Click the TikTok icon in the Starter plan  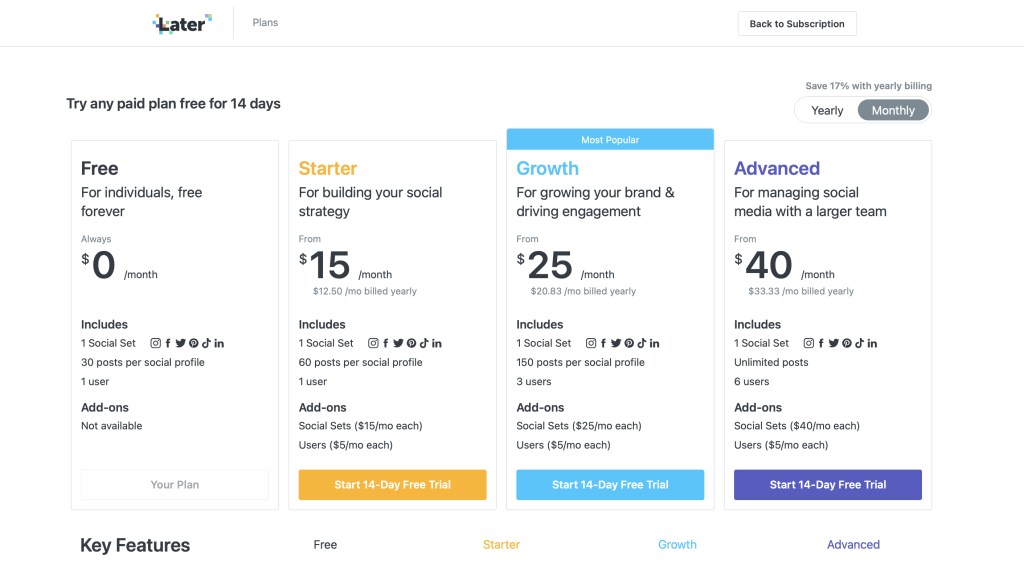click(x=424, y=343)
